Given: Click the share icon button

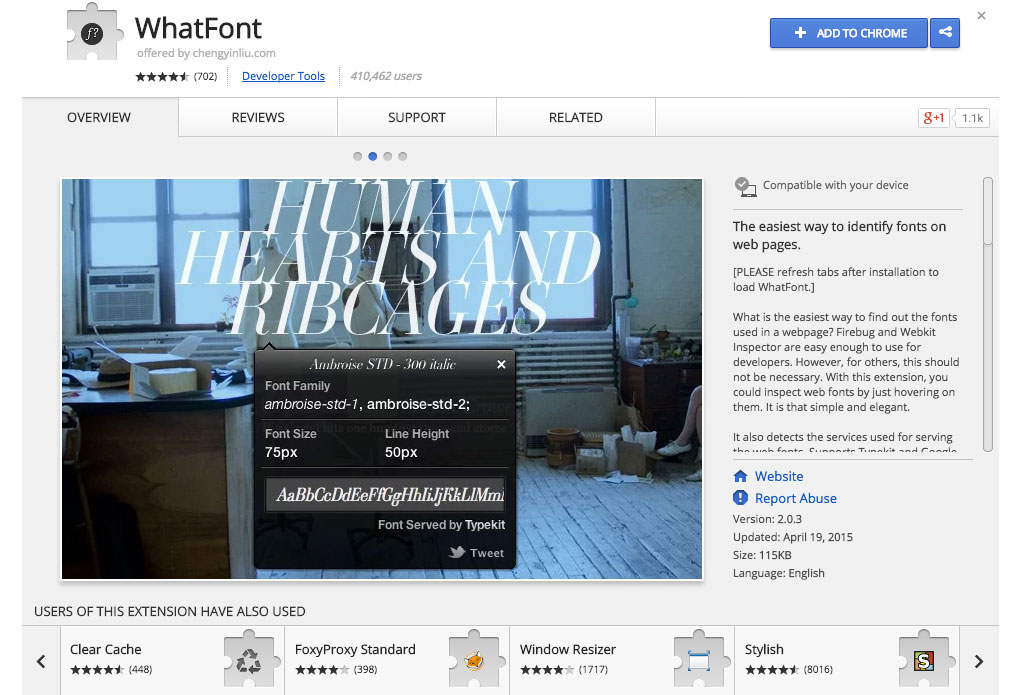Looking at the screenshot, I should (x=945, y=33).
